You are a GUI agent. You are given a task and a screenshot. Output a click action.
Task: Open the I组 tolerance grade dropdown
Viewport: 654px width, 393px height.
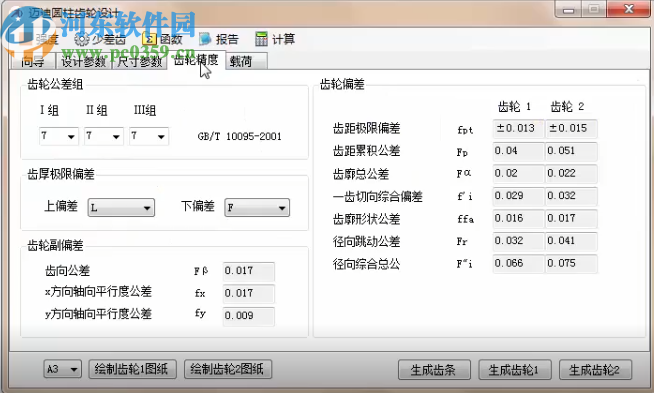click(59, 136)
